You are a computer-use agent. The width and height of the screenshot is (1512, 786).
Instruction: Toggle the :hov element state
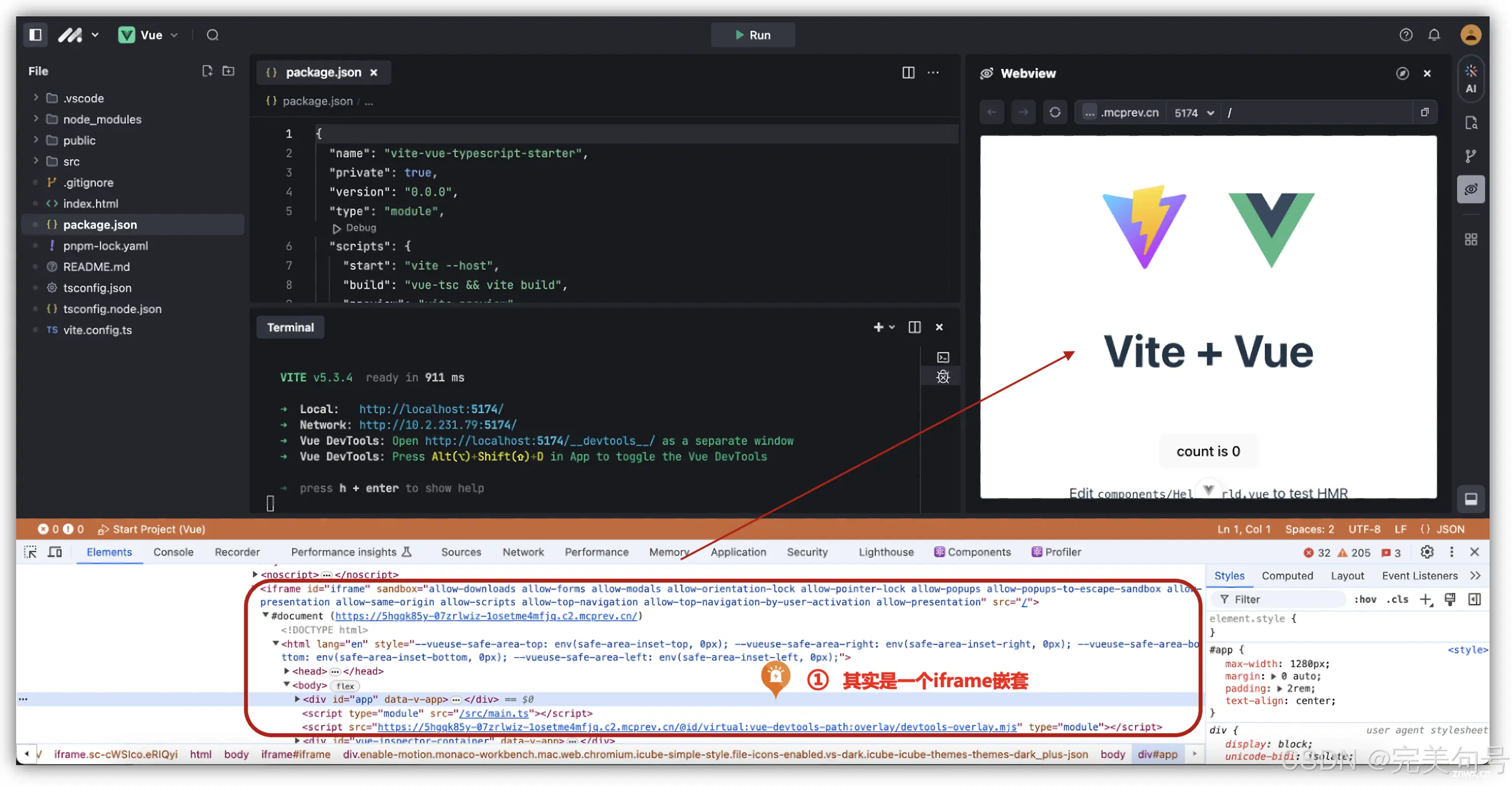(x=1365, y=599)
